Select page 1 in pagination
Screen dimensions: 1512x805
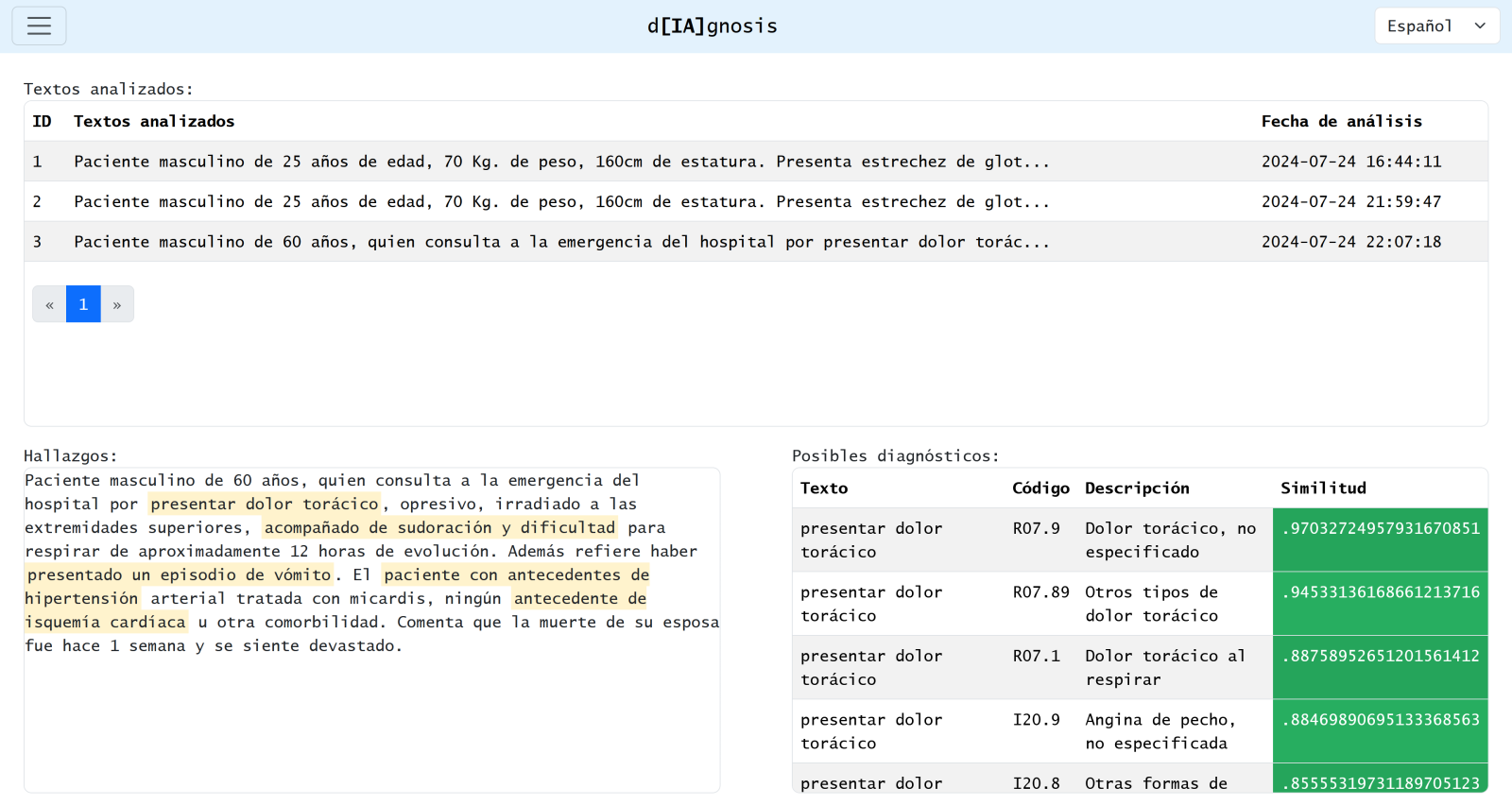[x=83, y=304]
